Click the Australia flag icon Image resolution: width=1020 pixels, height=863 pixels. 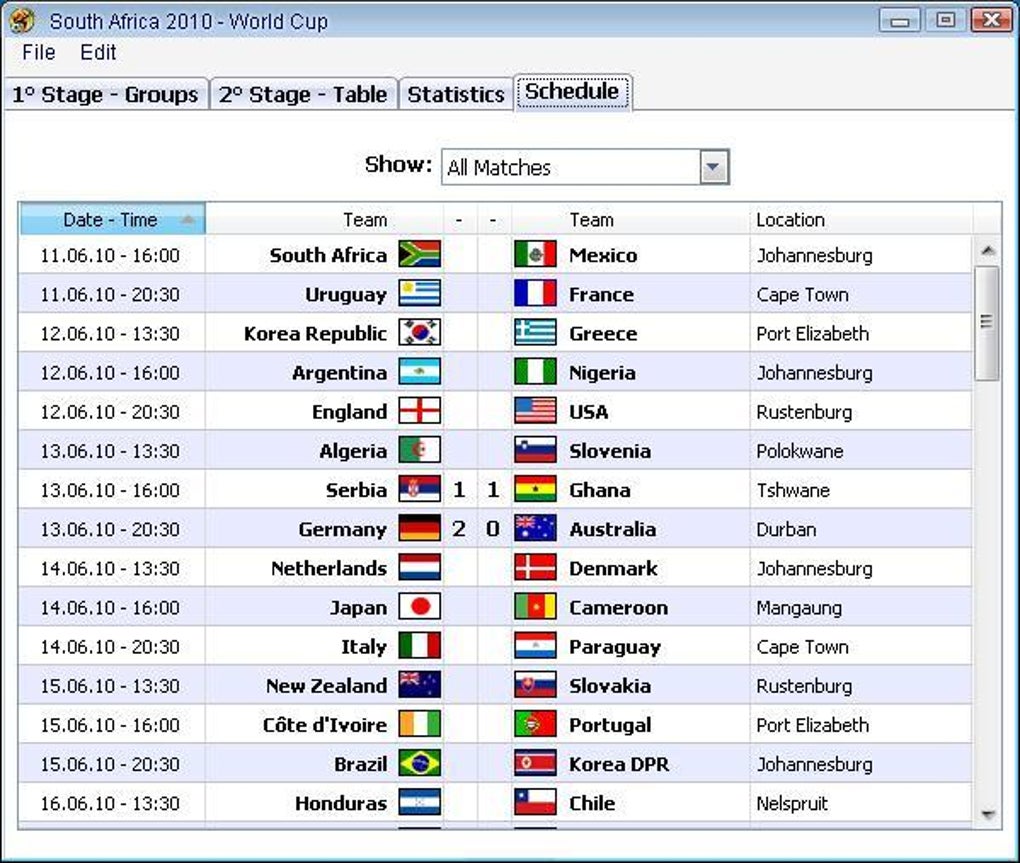[535, 528]
